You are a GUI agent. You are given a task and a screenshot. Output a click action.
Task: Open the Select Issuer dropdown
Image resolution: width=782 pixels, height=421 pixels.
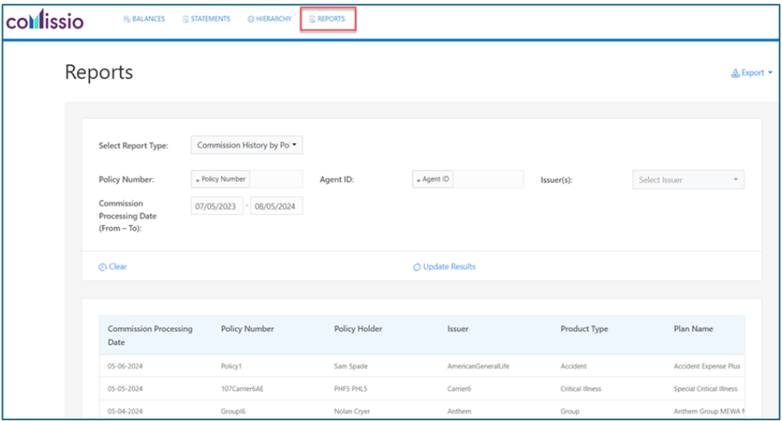[688, 180]
